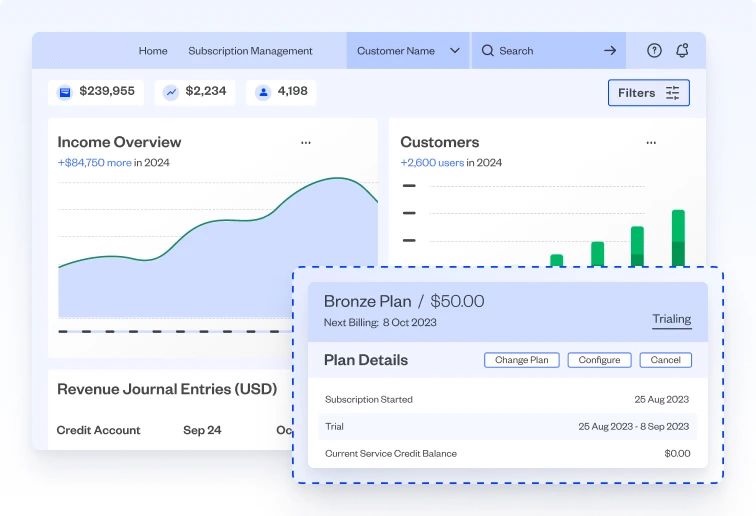756x516 pixels.
Task: Click the +$84,750 more link
Action: coord(94,163)
